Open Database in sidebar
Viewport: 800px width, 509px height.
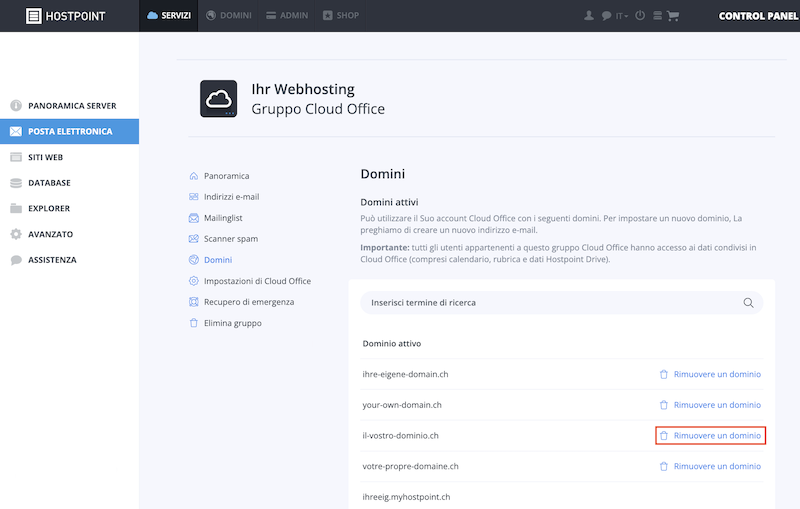coord(69,183)
